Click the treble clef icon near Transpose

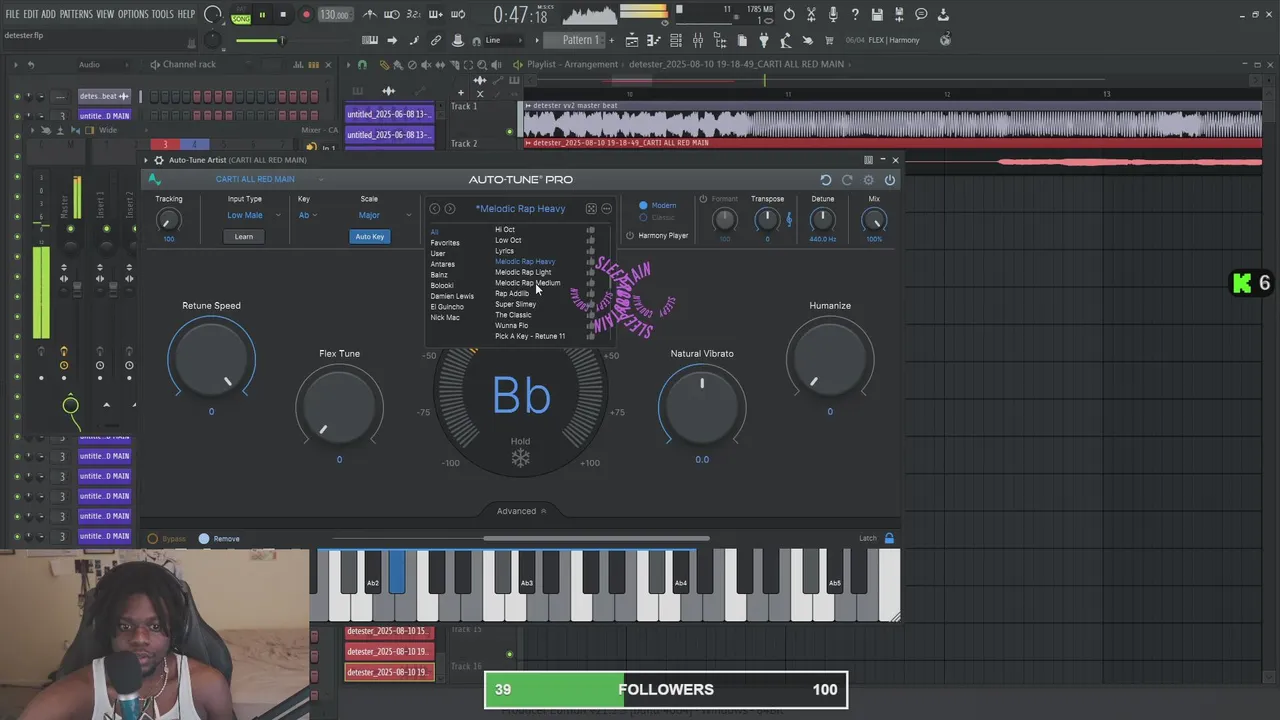[789, 220]
